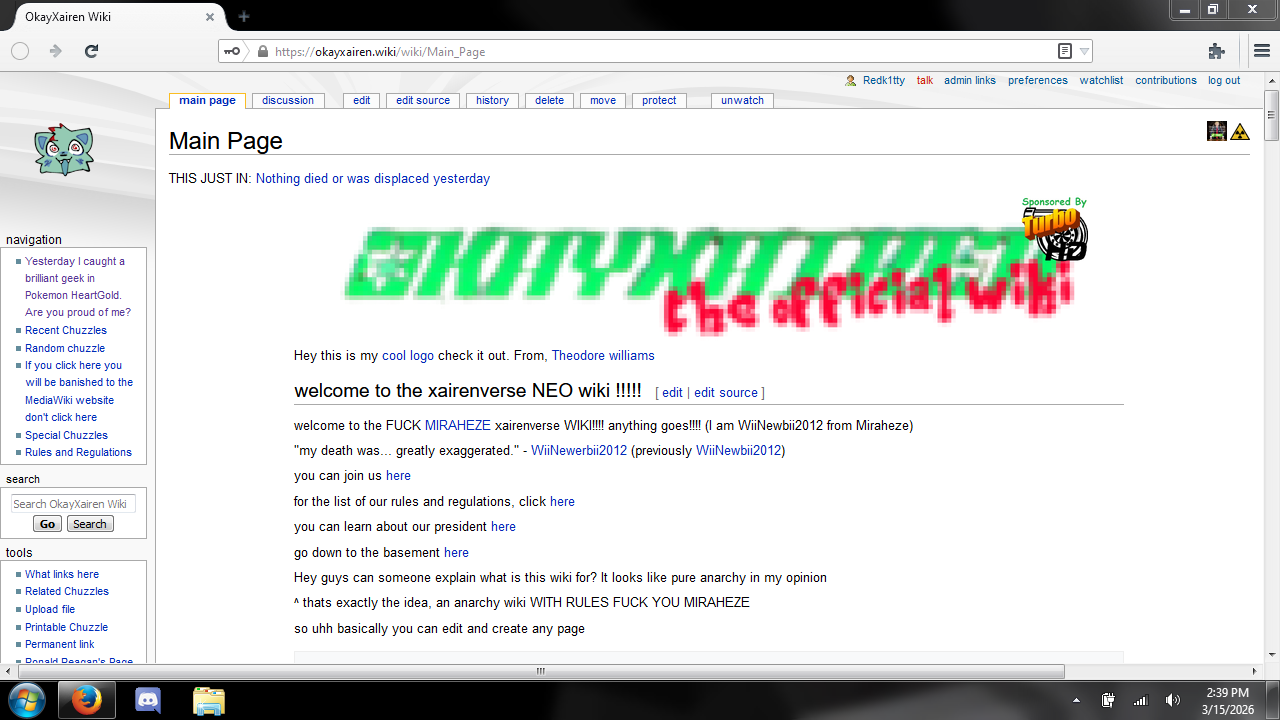1280x720 pixels.
Task: Click the volume speaker tray icon
Action: [1172, 700]
